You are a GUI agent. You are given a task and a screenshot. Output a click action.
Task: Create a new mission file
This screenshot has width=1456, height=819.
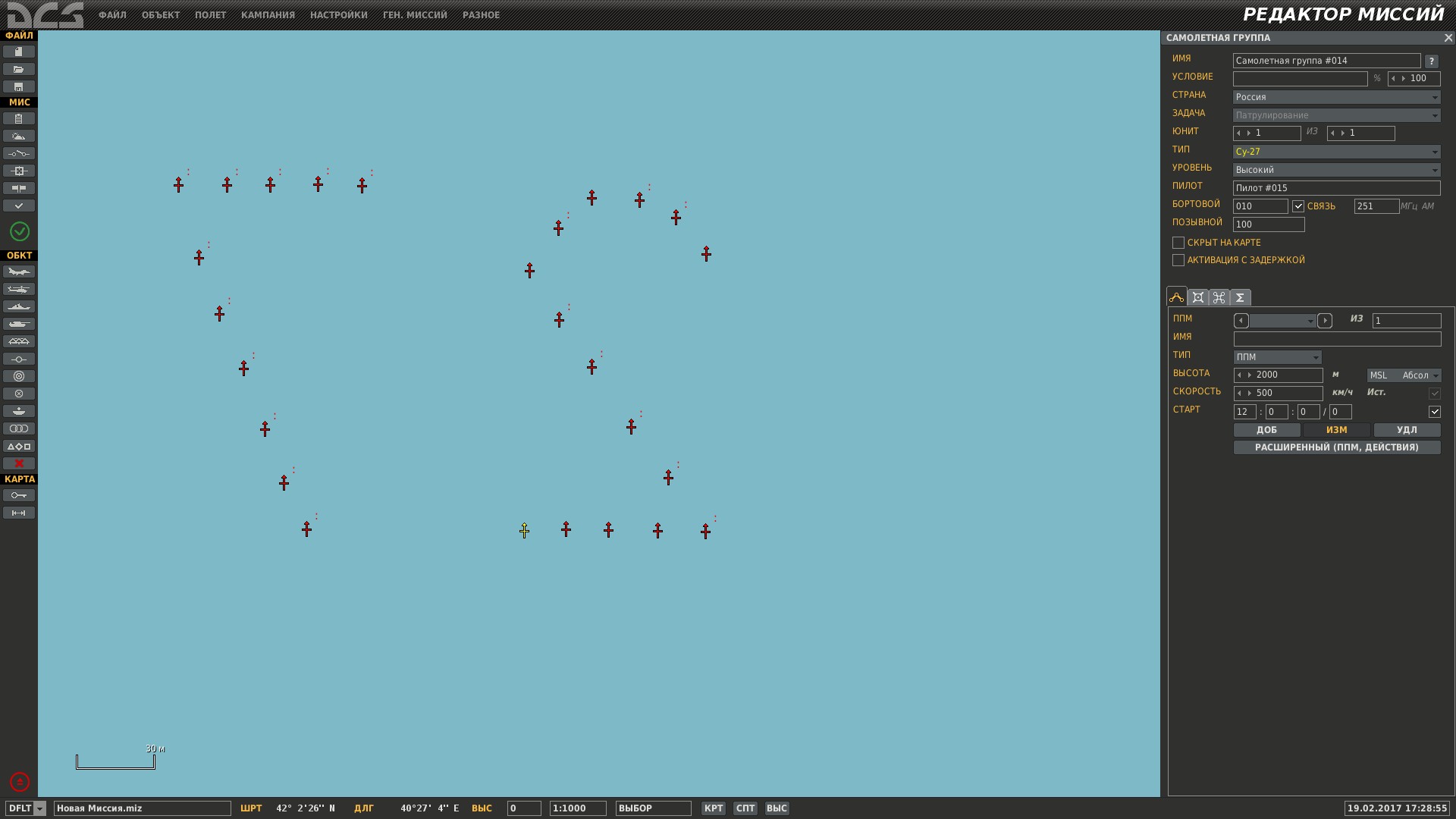[19, 52]
